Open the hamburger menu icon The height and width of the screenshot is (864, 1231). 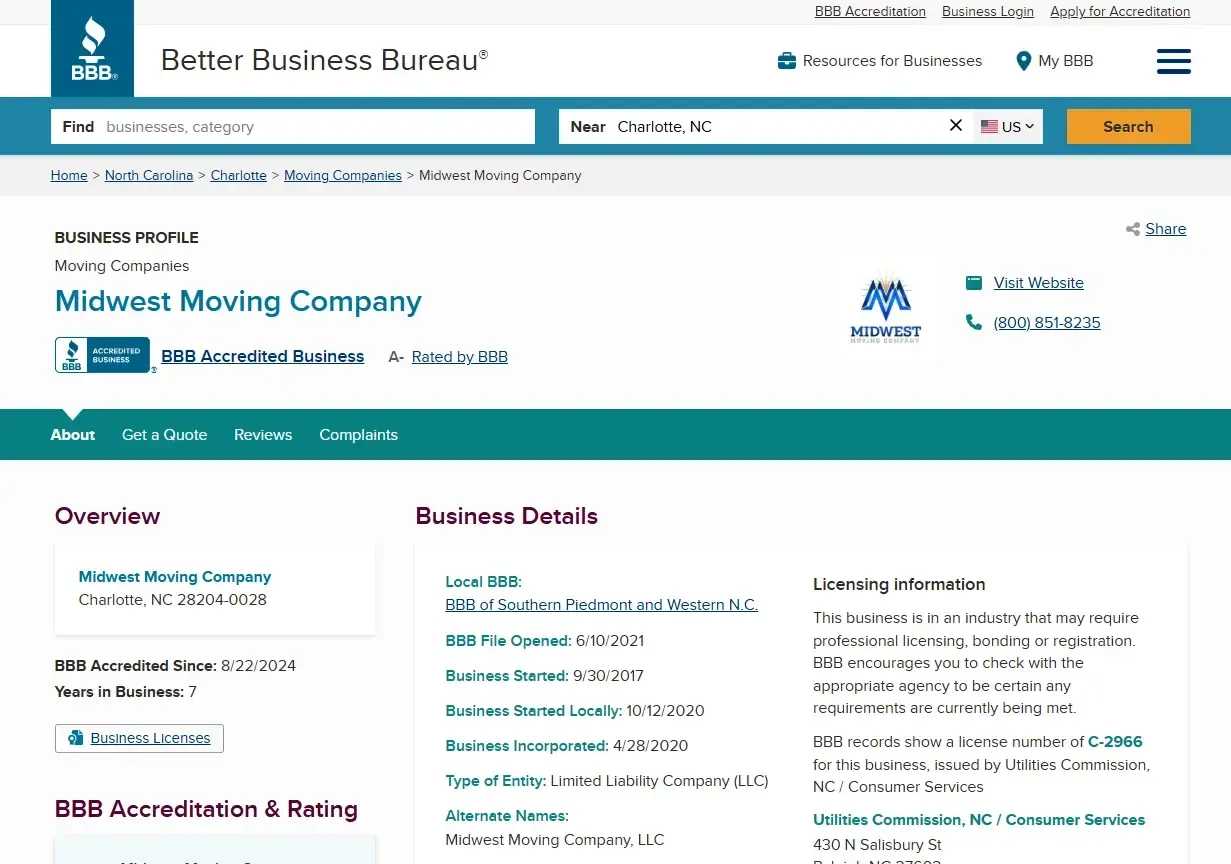(1173, 61)
